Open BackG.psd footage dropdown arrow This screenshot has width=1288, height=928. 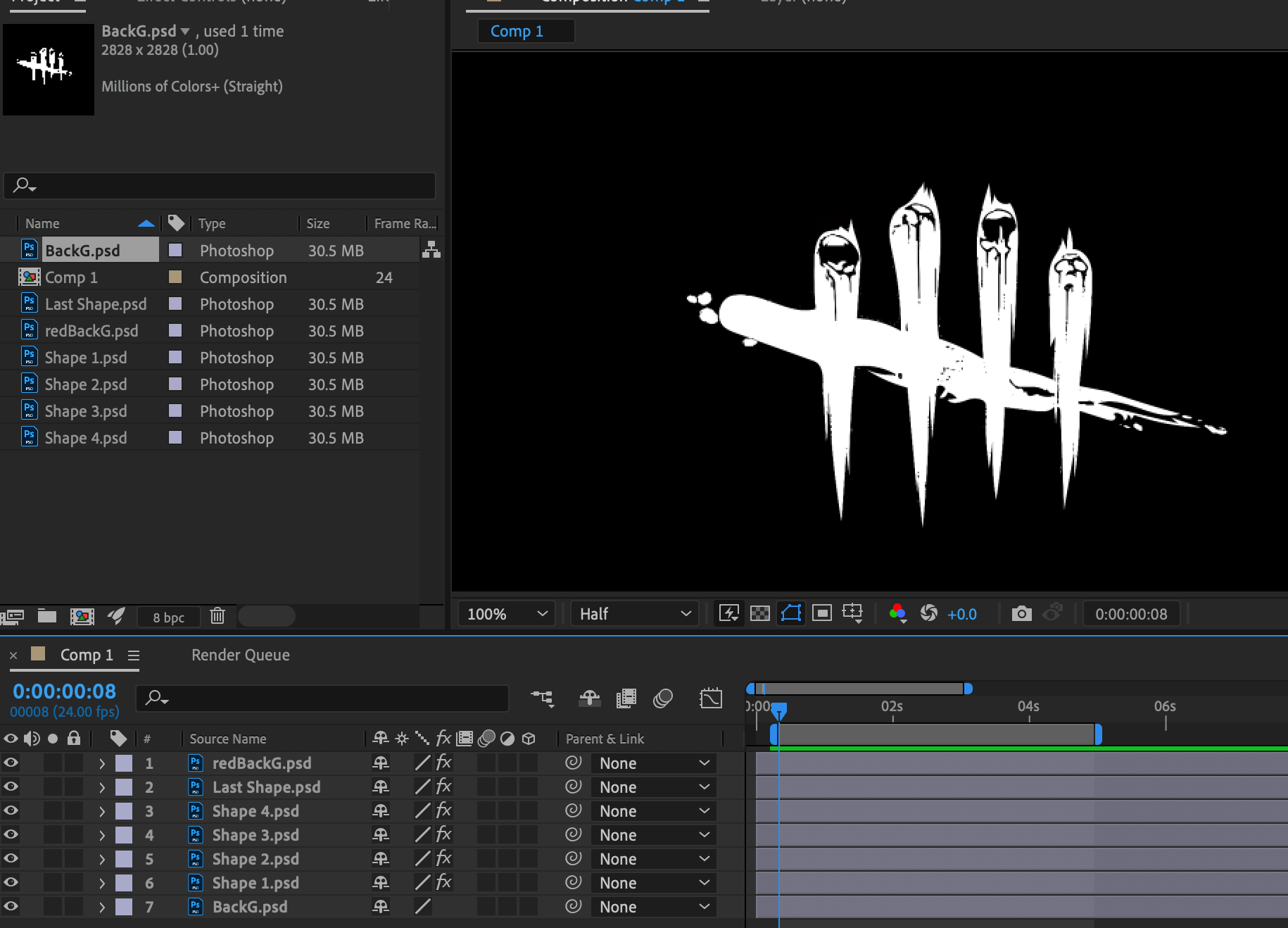[x=185, y=31]
